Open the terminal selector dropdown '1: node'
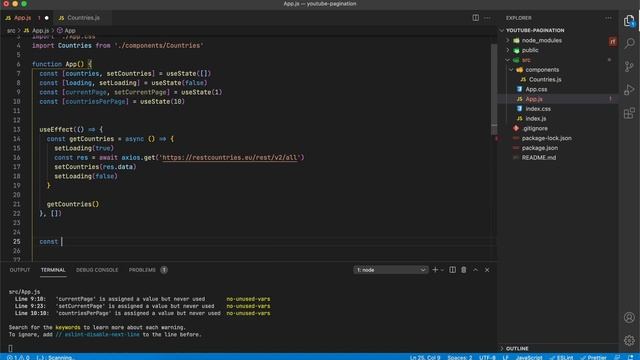 coord(391,270)
